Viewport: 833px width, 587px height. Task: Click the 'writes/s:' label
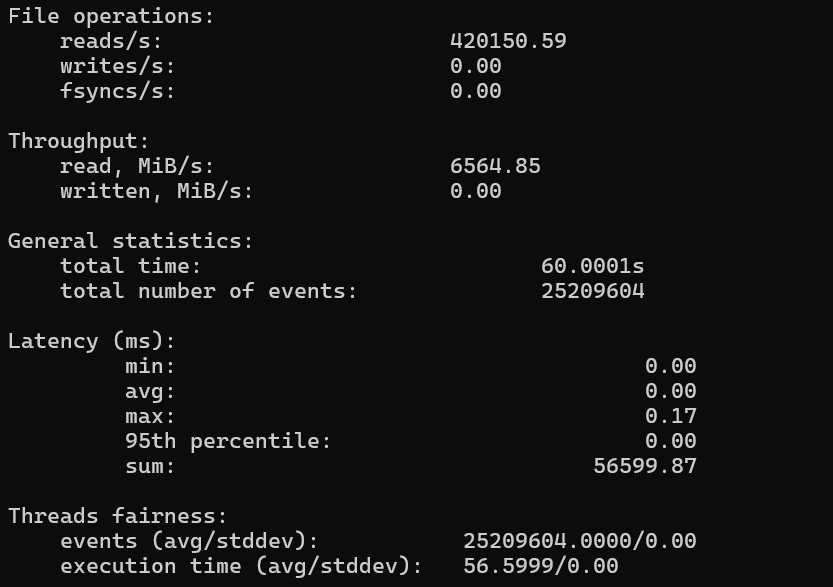click(x=117, y=66)
